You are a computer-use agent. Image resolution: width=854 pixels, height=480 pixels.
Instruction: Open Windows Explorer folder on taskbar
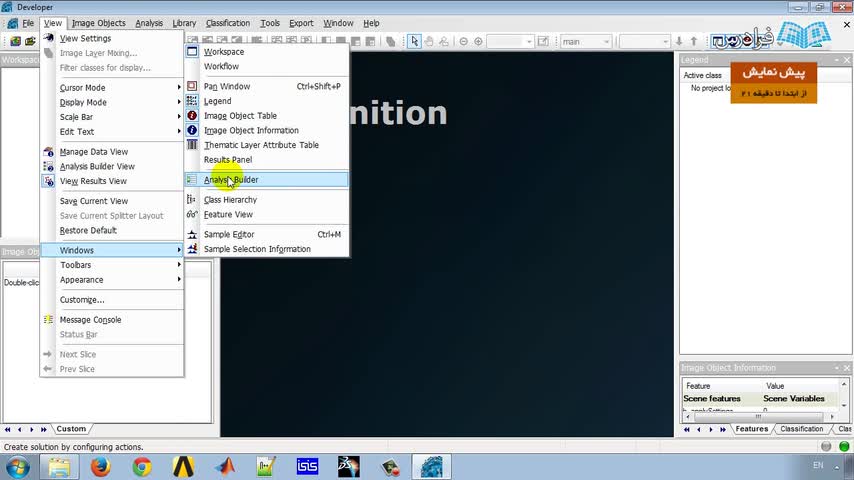point(59,466)
